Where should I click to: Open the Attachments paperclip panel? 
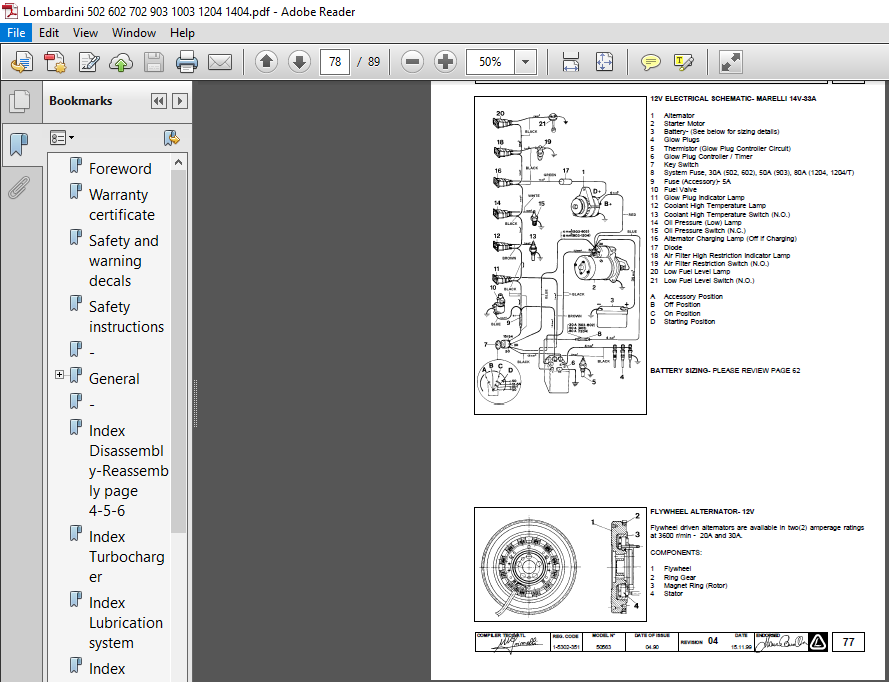point(19,188)
